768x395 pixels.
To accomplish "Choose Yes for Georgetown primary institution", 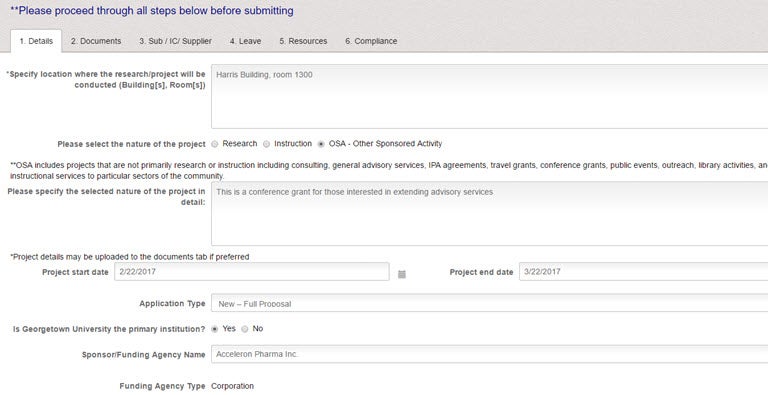I will pos(215,329).
